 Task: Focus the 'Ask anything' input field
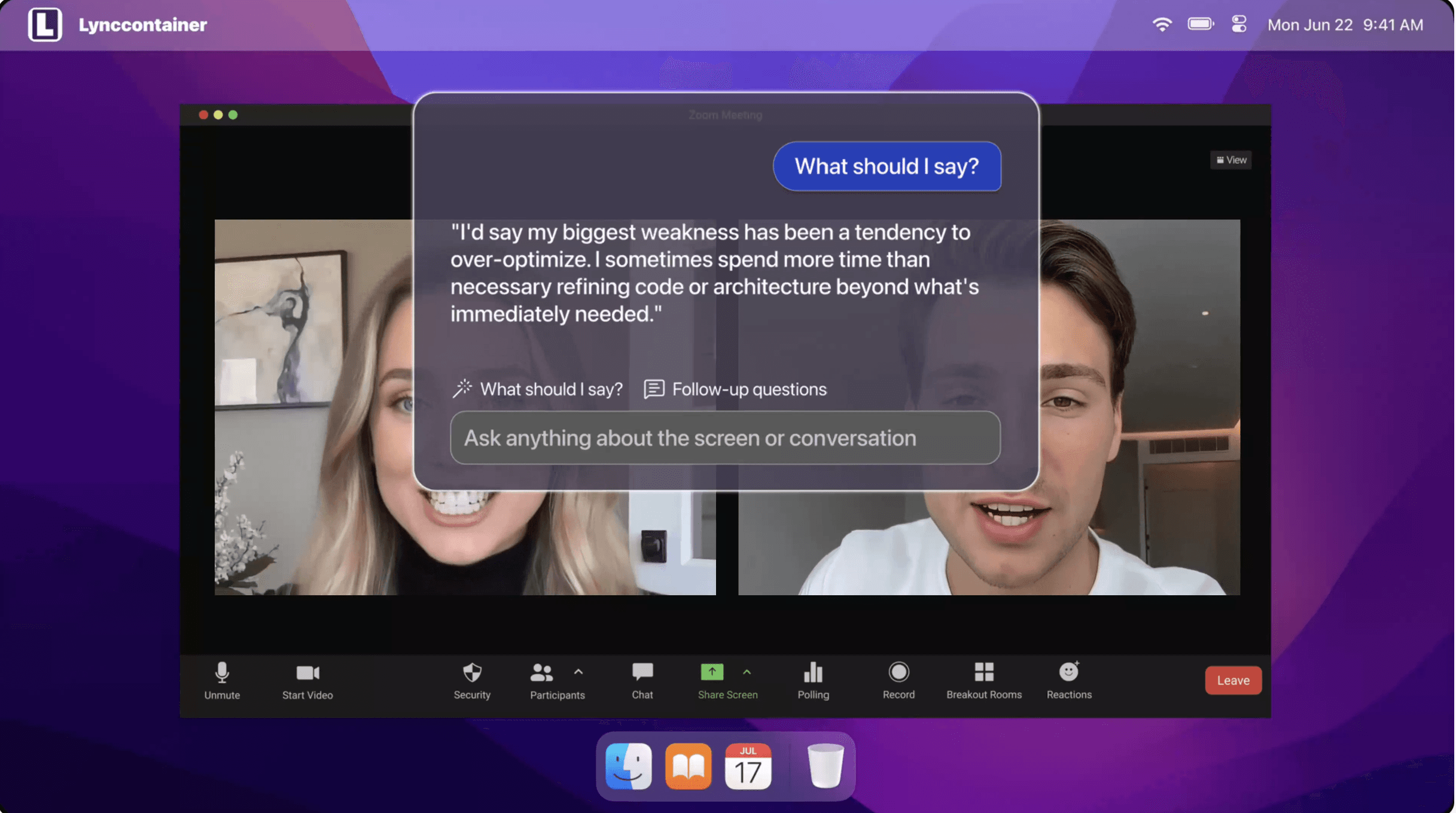[725, 438]
